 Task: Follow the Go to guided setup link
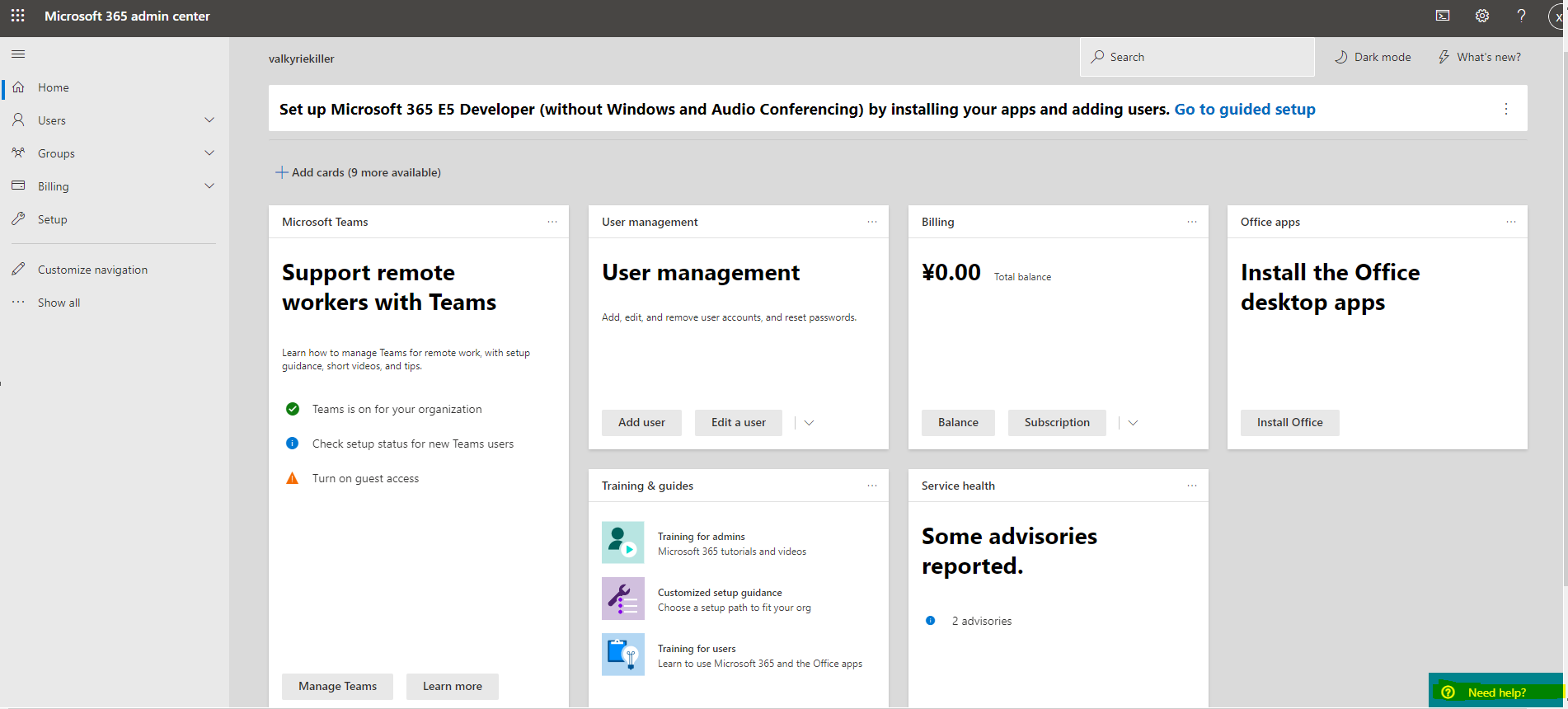pos(1245,109)
